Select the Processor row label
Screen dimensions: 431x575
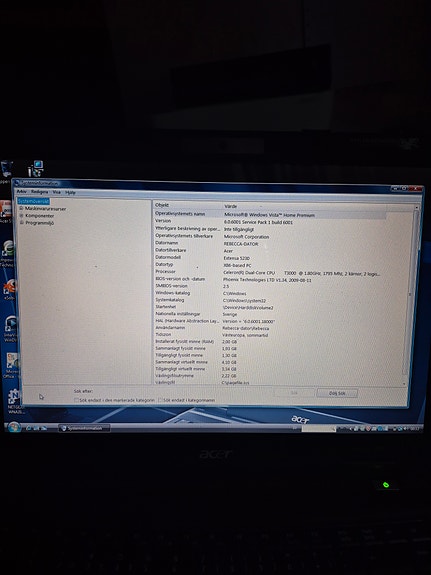point(165,271)
